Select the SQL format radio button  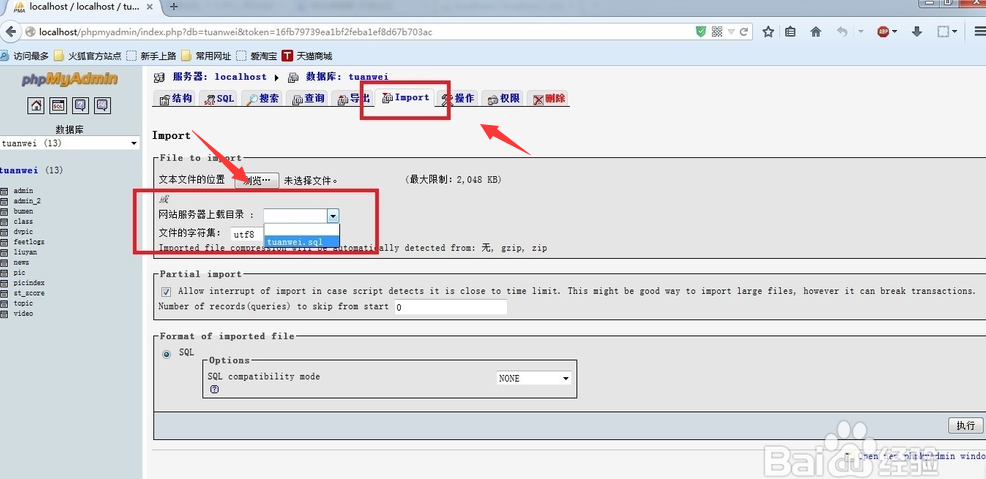pos(166,353)
